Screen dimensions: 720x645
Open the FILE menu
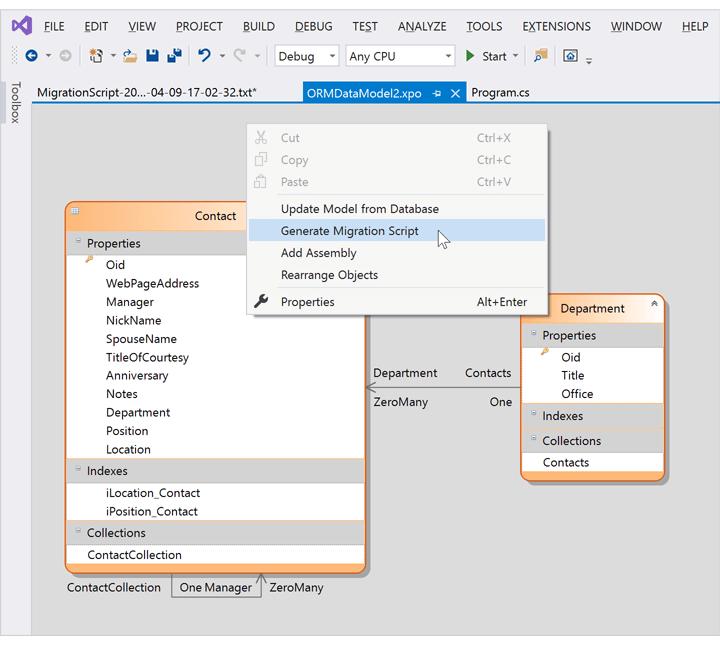[x=54, y=27]
